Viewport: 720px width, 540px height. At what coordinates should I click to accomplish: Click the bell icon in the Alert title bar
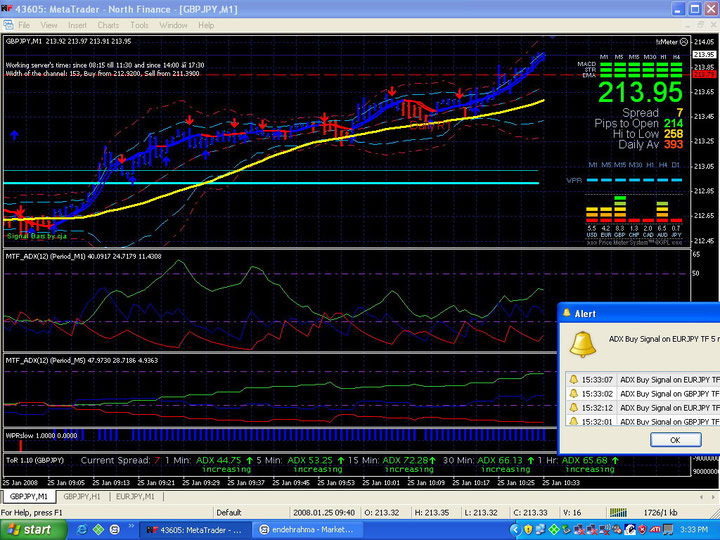(x=567, y=313)
